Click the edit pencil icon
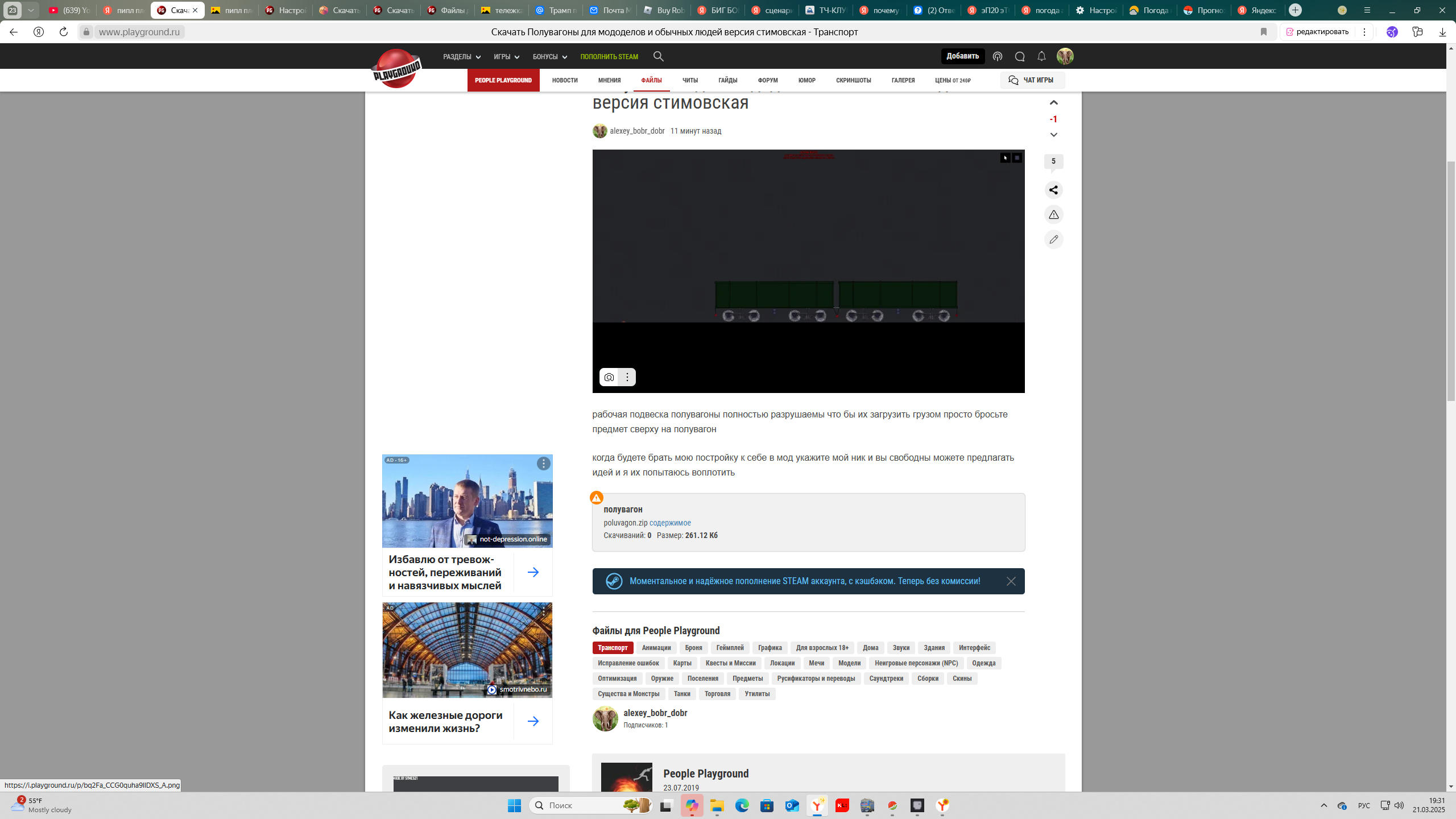The height and width of the screenshot is (819, 1456). (x=1053, y=239)
